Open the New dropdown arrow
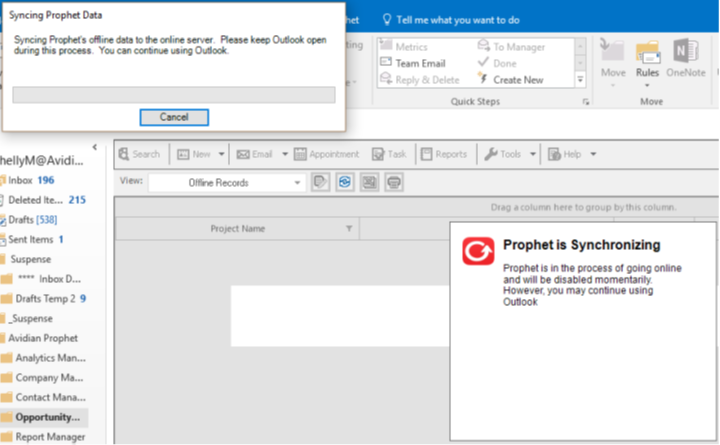The height and width of the screenshot is (445, 720). [221, 154]
